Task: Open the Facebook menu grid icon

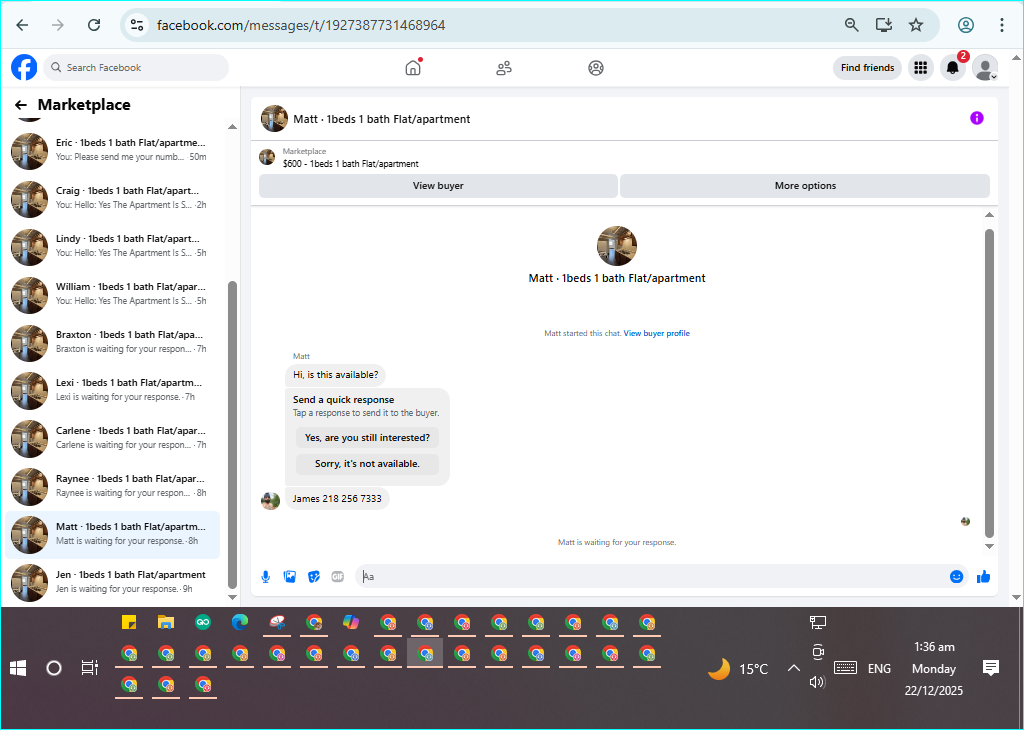Action: coord(921,67)
